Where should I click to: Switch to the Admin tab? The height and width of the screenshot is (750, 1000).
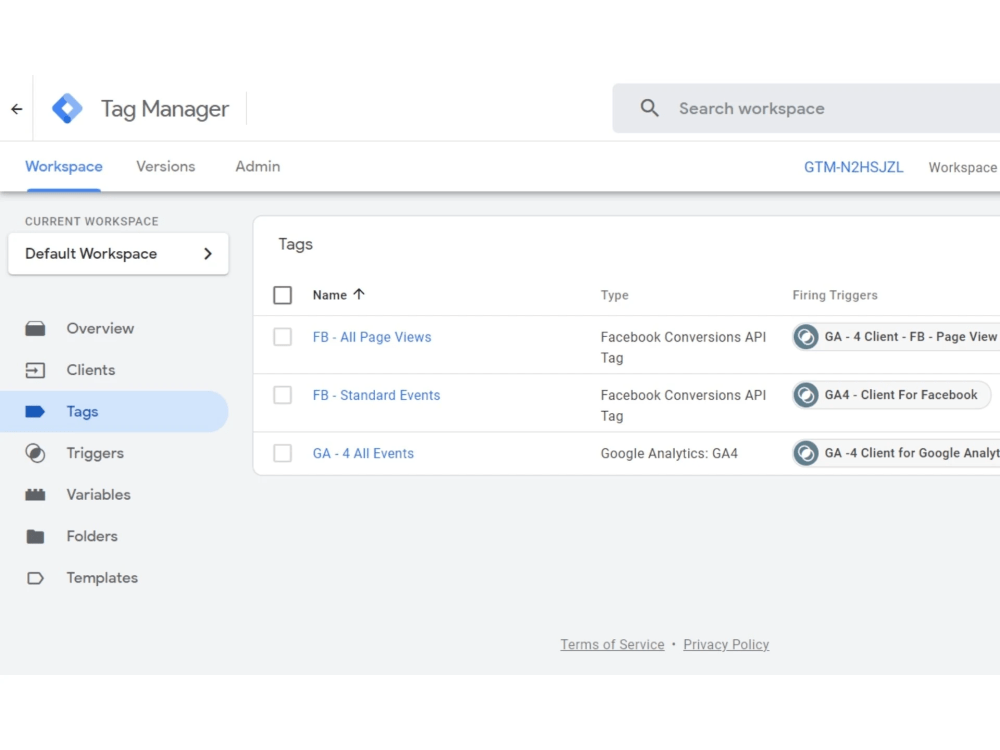point(258,166)
